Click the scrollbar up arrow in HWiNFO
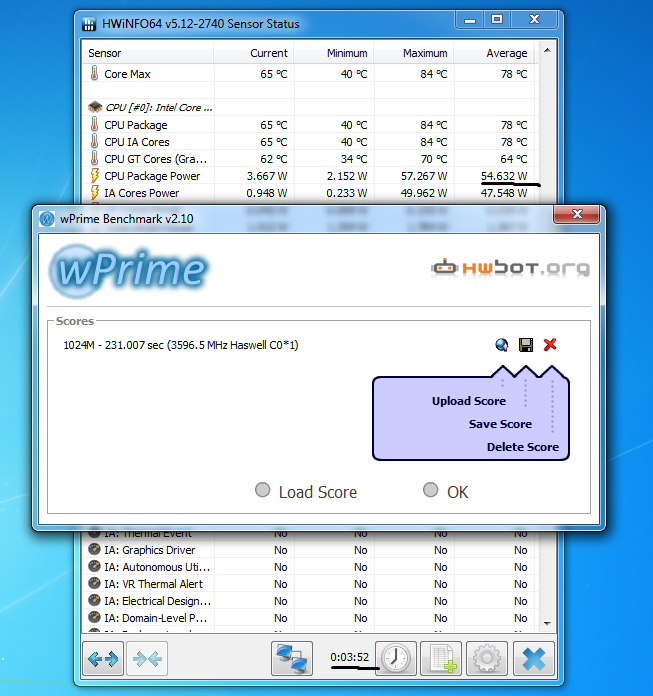Viewport: 653px width, 696px height. (x=547, y=51)
